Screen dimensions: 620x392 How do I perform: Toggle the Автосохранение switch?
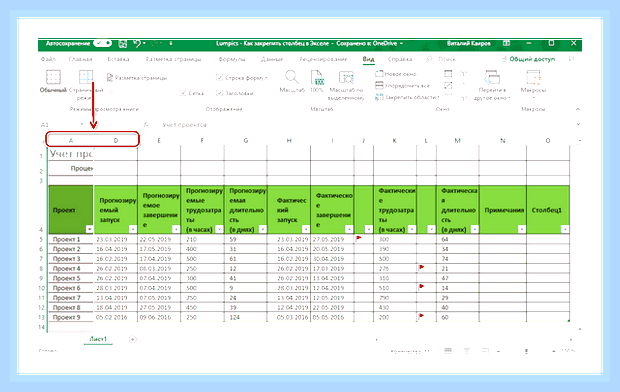point(103,43)
